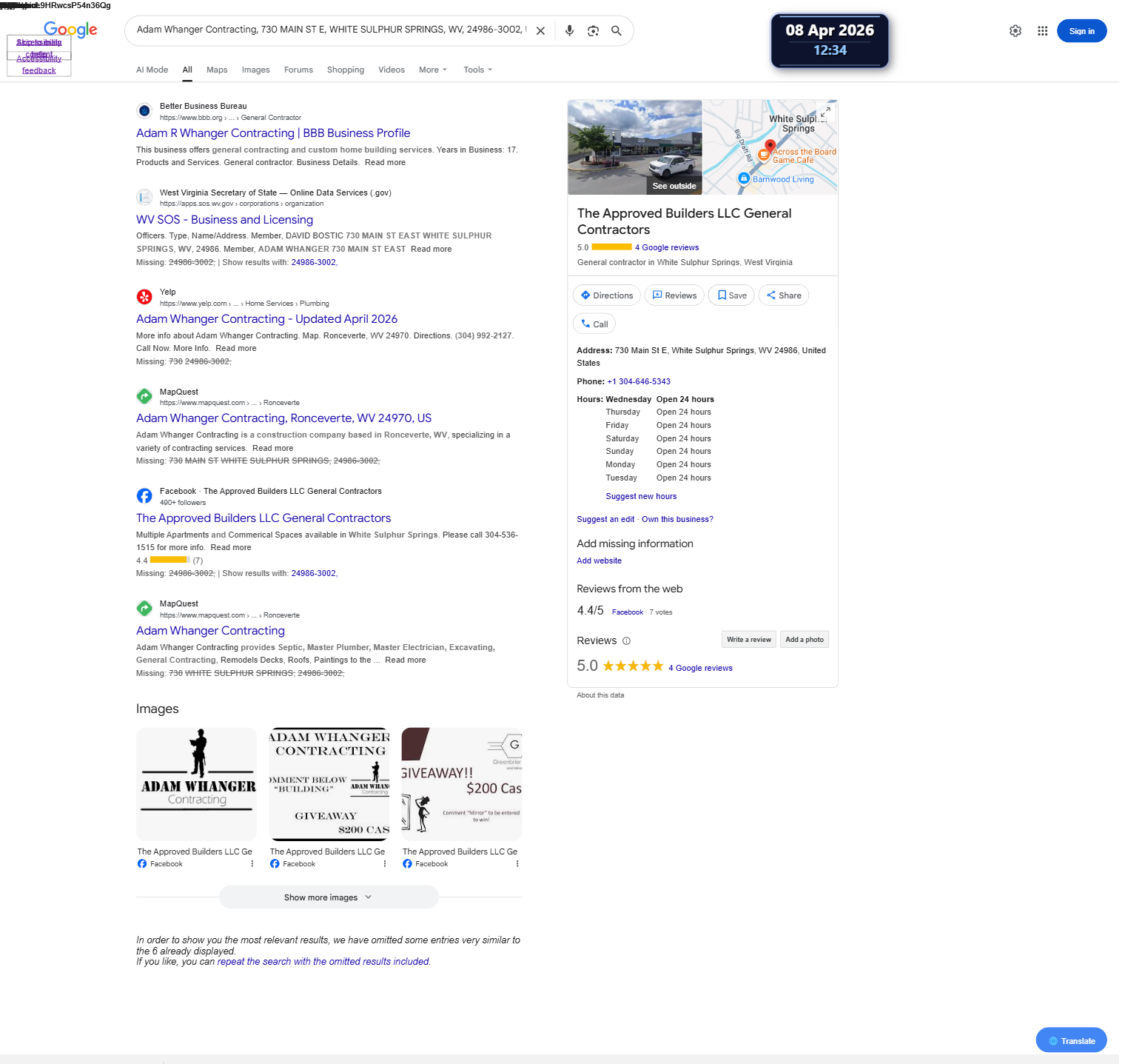Clear the search box with the X icon
Viewport: 1128px width, 1064px height.
[x=540, y=31]
